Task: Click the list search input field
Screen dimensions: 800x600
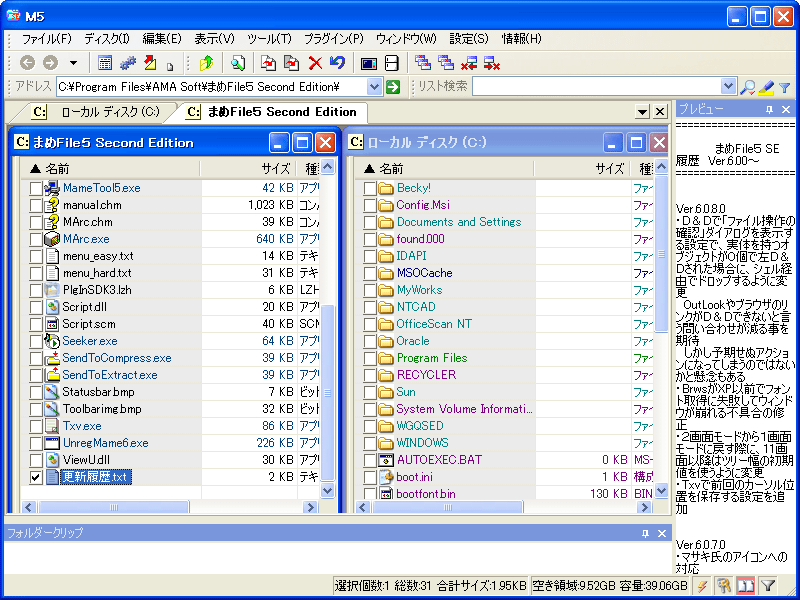Action: tap(596, 87)
